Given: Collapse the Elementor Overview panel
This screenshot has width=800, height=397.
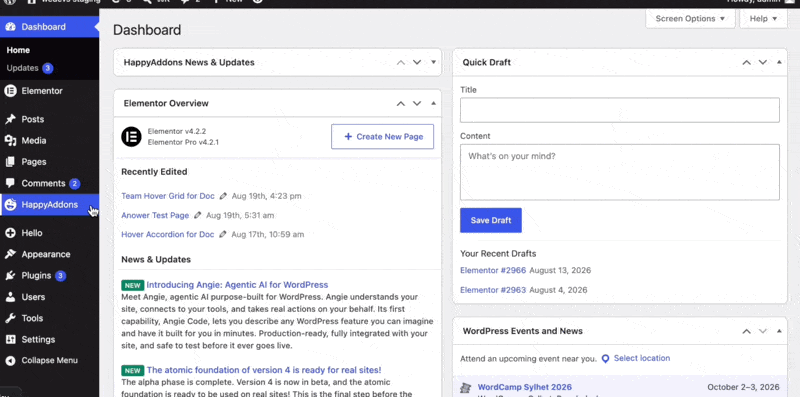Looking at the screenshot, I should 433,104.
